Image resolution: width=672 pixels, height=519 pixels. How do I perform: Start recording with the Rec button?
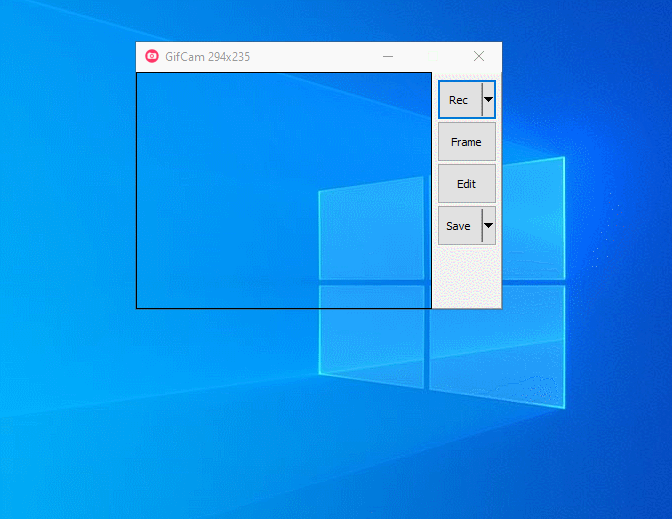pos(459,100)
